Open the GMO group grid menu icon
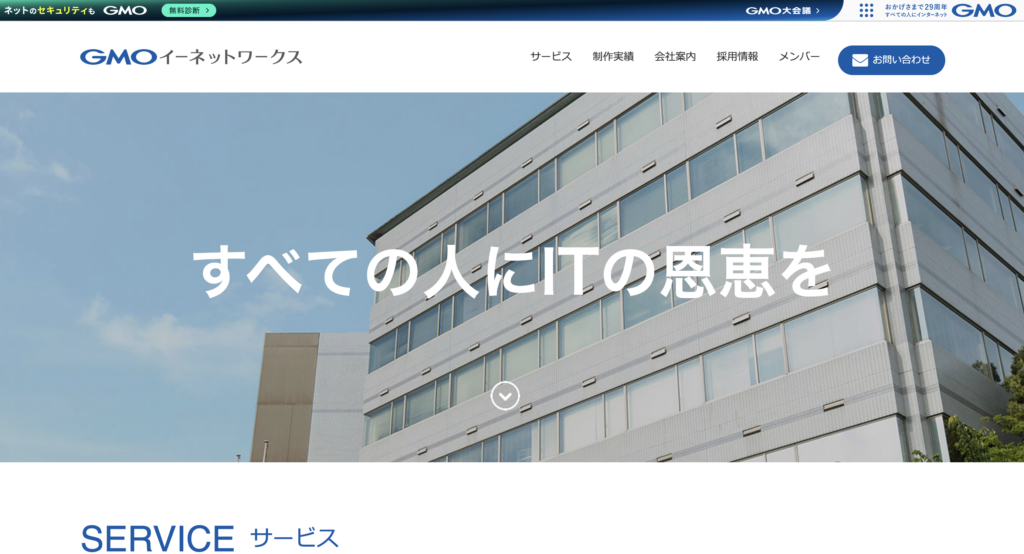This screenshot has width=1024, height=554. (x=866, y=10)
